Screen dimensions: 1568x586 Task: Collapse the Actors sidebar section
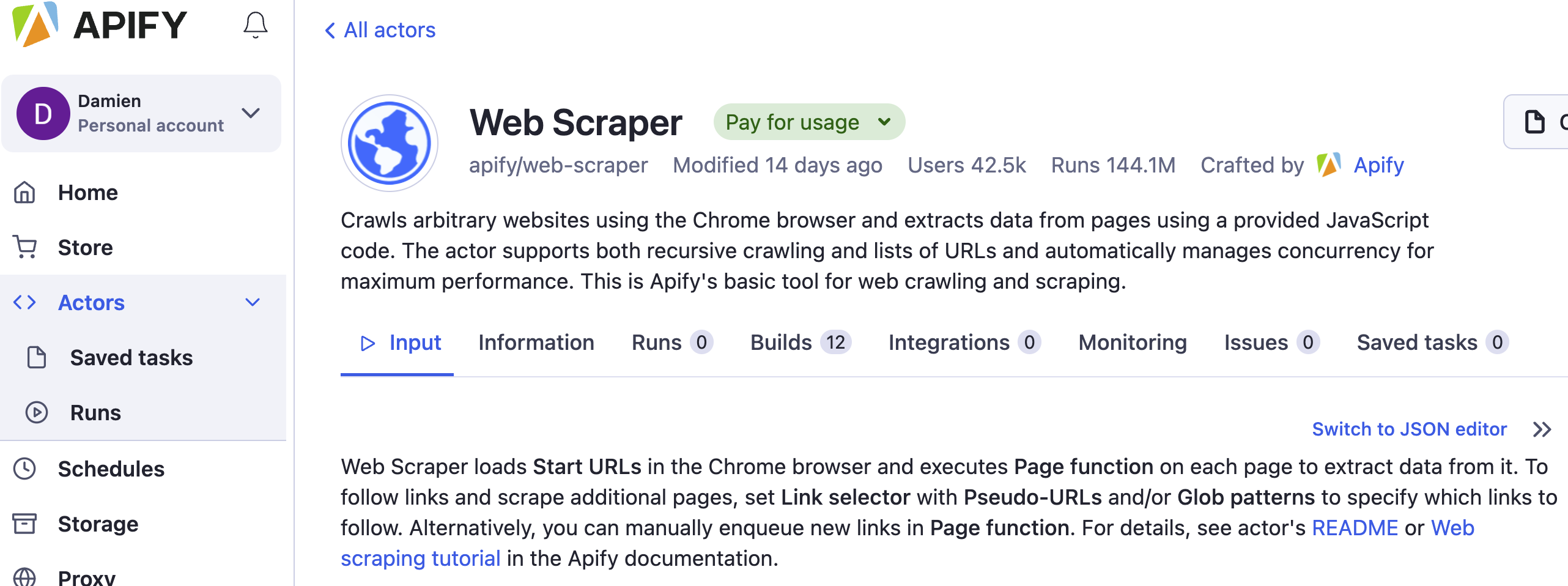[x=253, y=303]
